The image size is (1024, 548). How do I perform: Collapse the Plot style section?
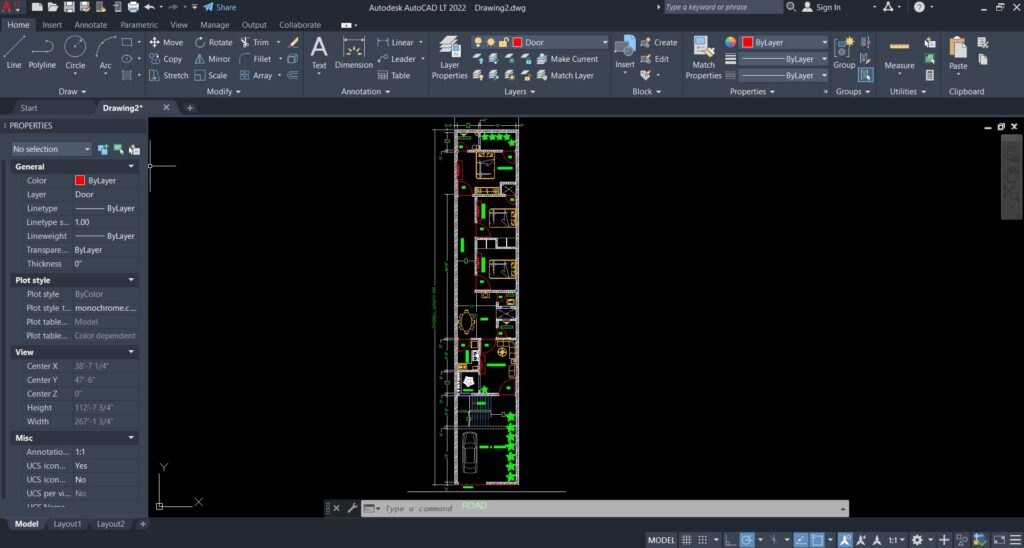(x=131, y=280)
